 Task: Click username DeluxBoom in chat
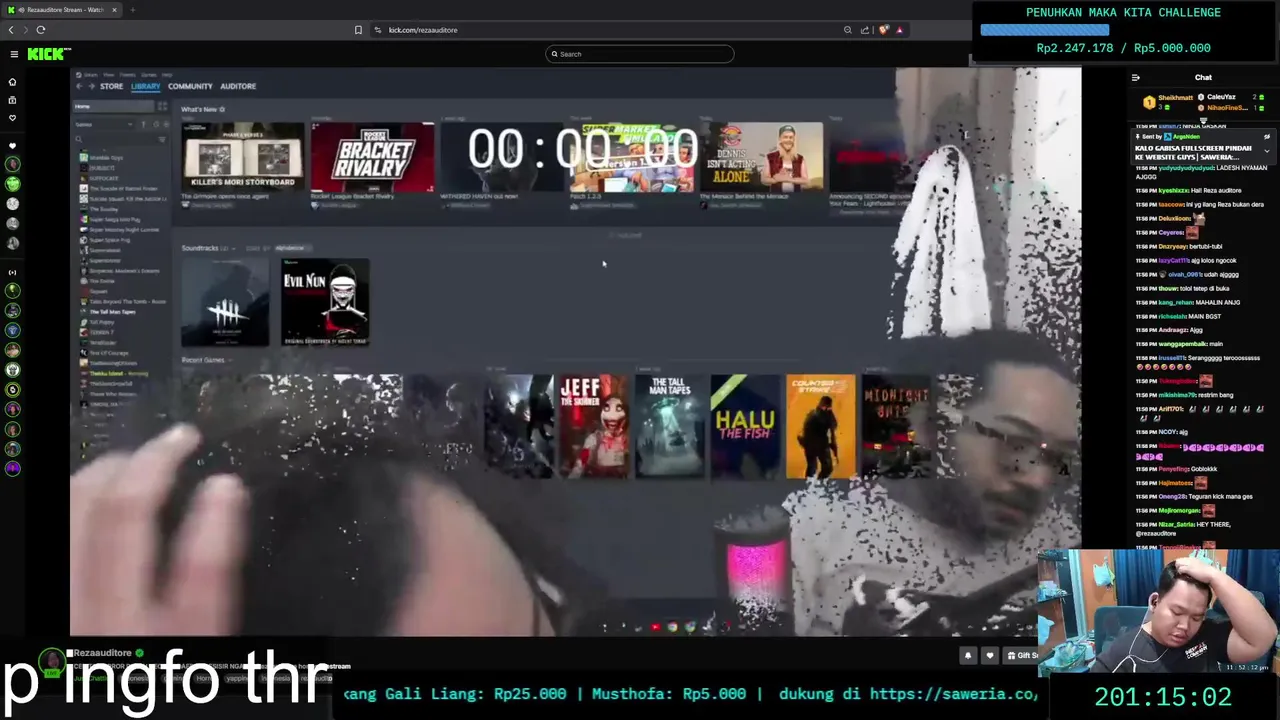[x=1175, y=218]
